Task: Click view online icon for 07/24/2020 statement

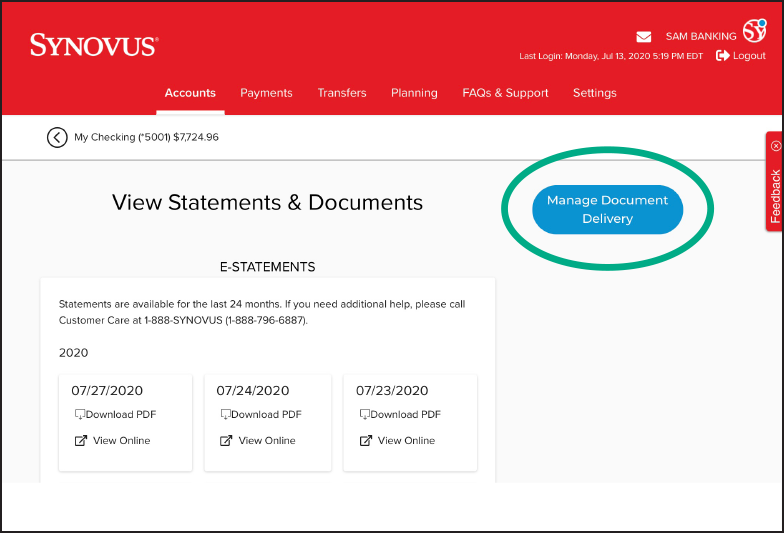Action: tap(226, 441)
